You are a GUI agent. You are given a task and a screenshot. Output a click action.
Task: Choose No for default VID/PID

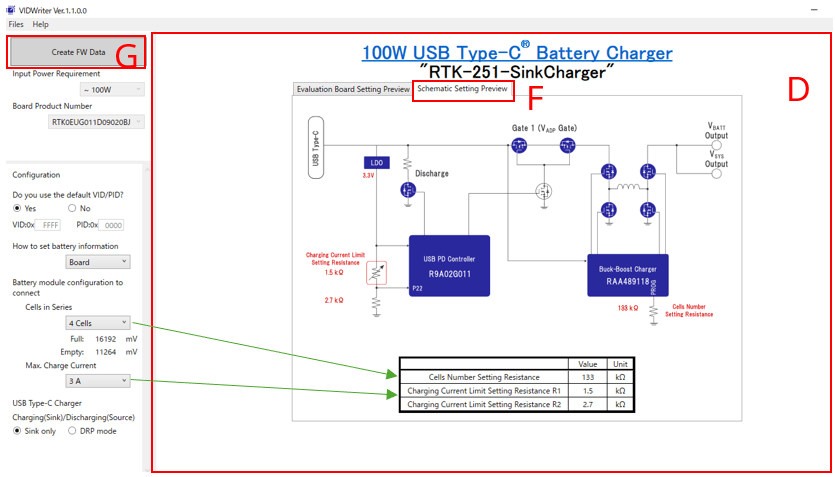coord(72,208)
